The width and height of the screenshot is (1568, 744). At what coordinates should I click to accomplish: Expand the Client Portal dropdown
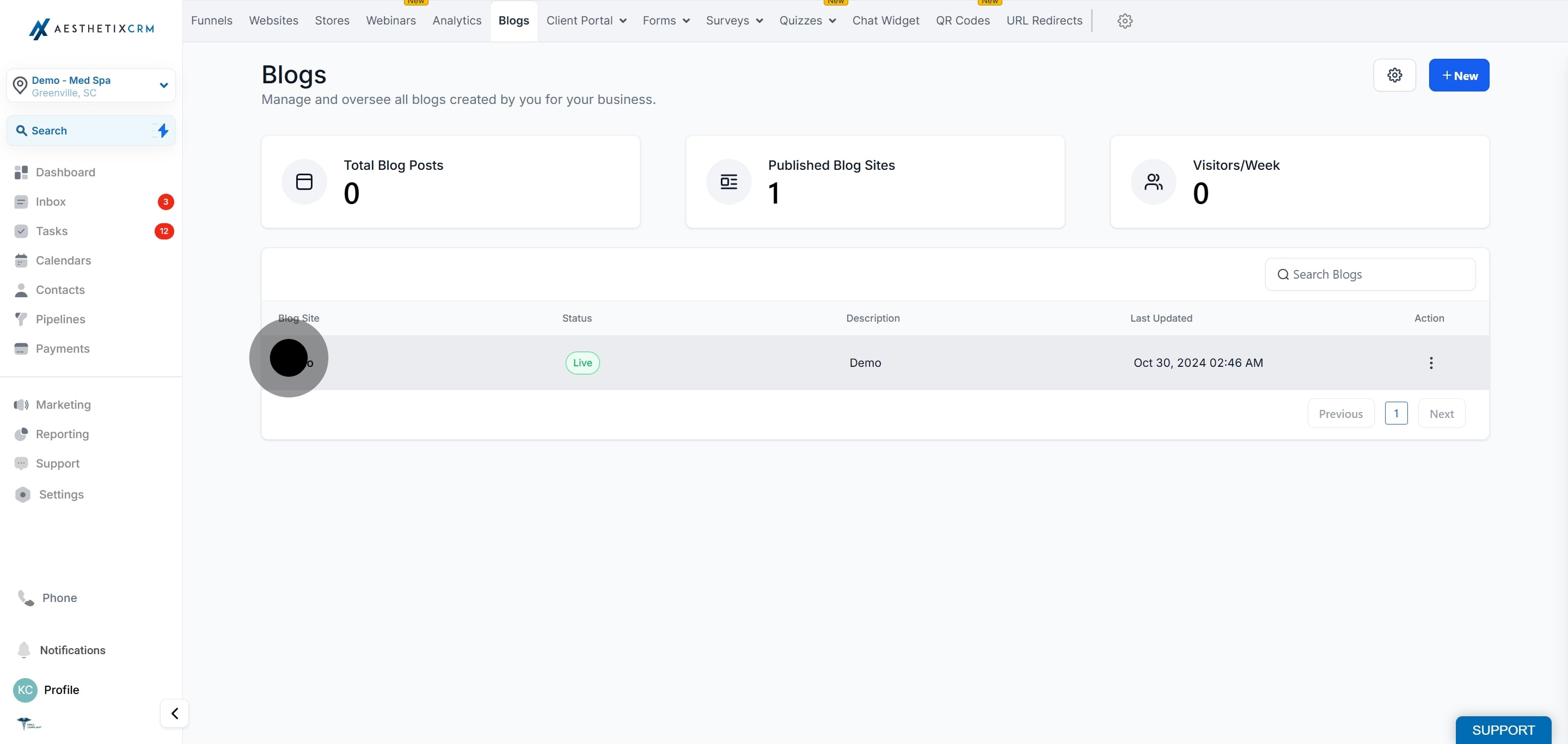coord(586,20)
